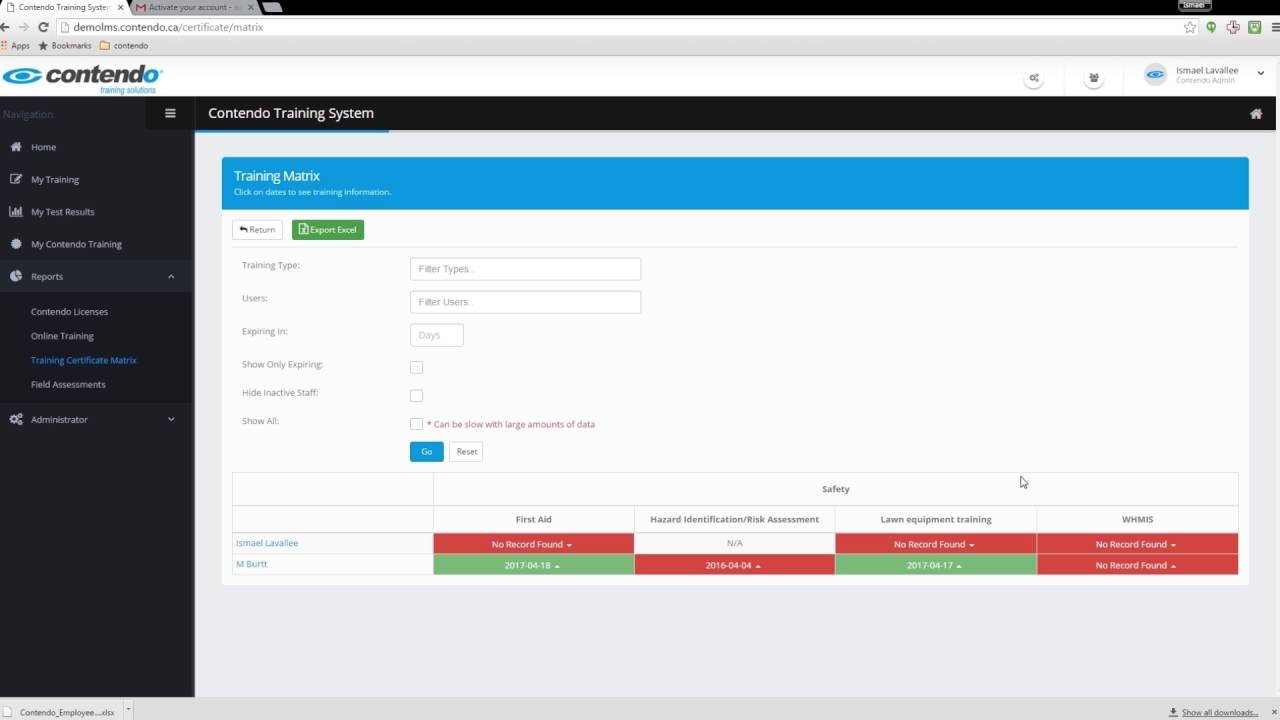This screenshot has width=1280, height=720.
Task: Click the Hazard Identification/Risk Assessment column header
Action: pyautogui.click(x=734, y=519)
